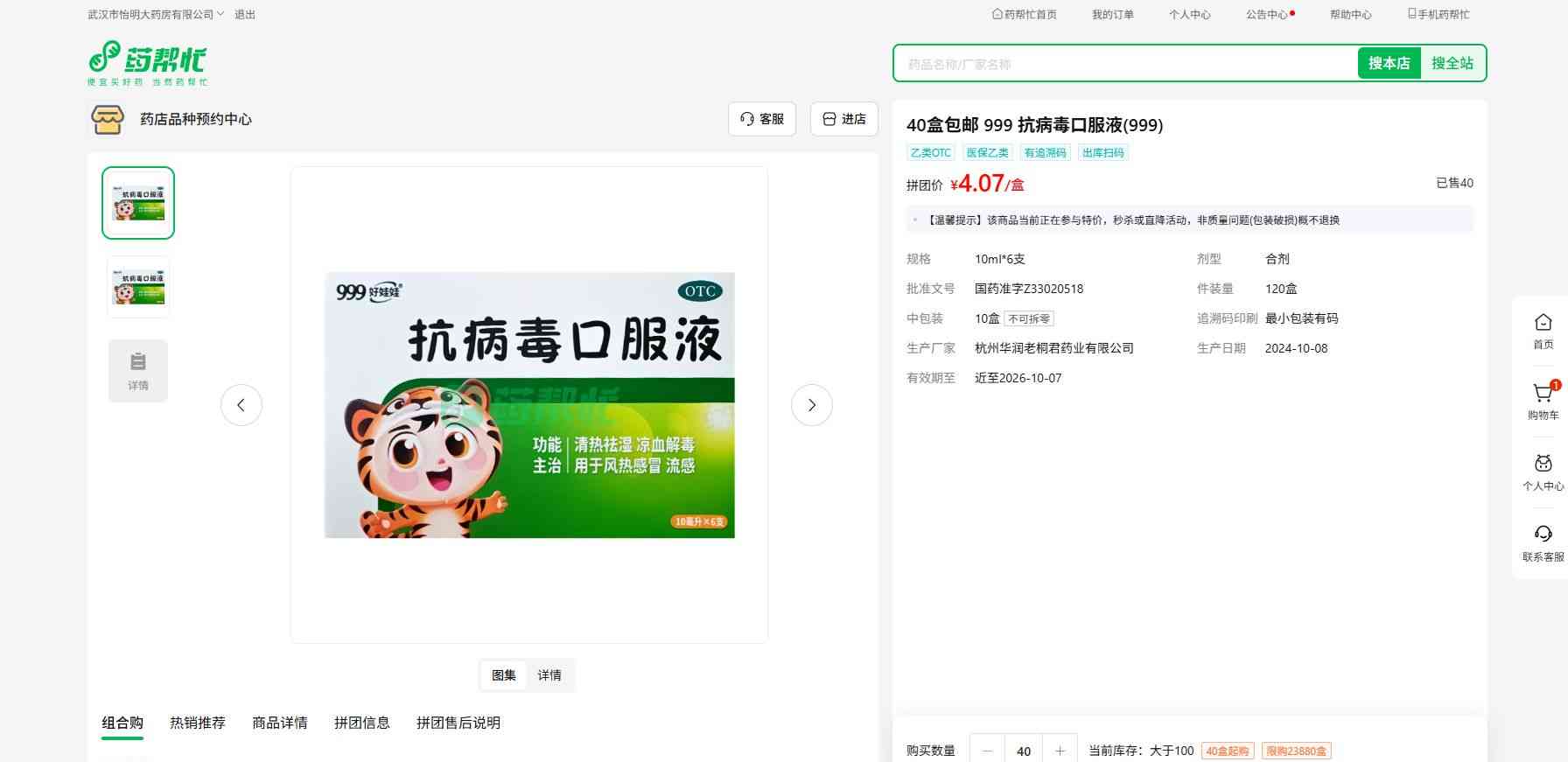The height and width of the screenshot is (762, 1568).
Task: Decrease purchase quantity with minus button
Action: (x=988, y=751)
